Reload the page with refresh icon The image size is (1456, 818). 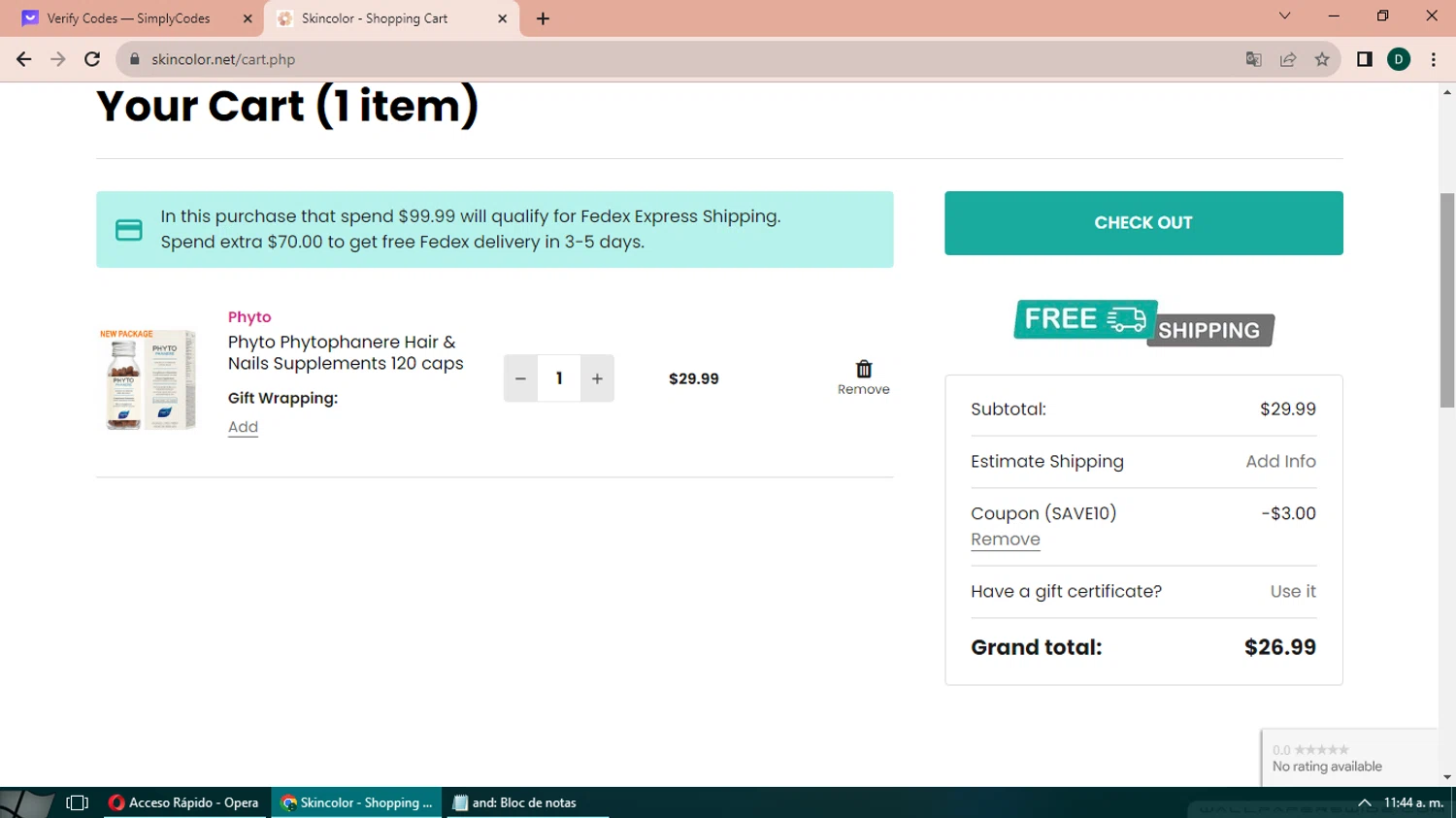click(92, 59)
